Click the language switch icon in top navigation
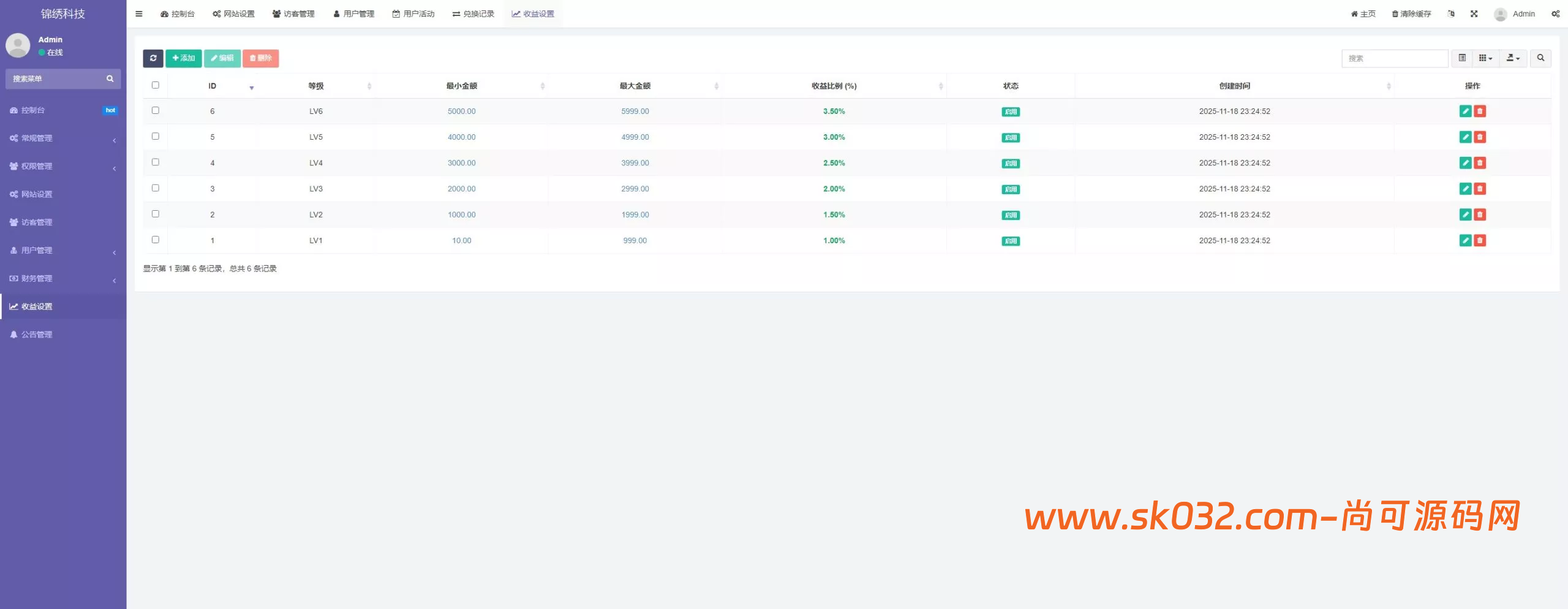This screenshot has width=1568, height=609. click(x=1450, y=13)
